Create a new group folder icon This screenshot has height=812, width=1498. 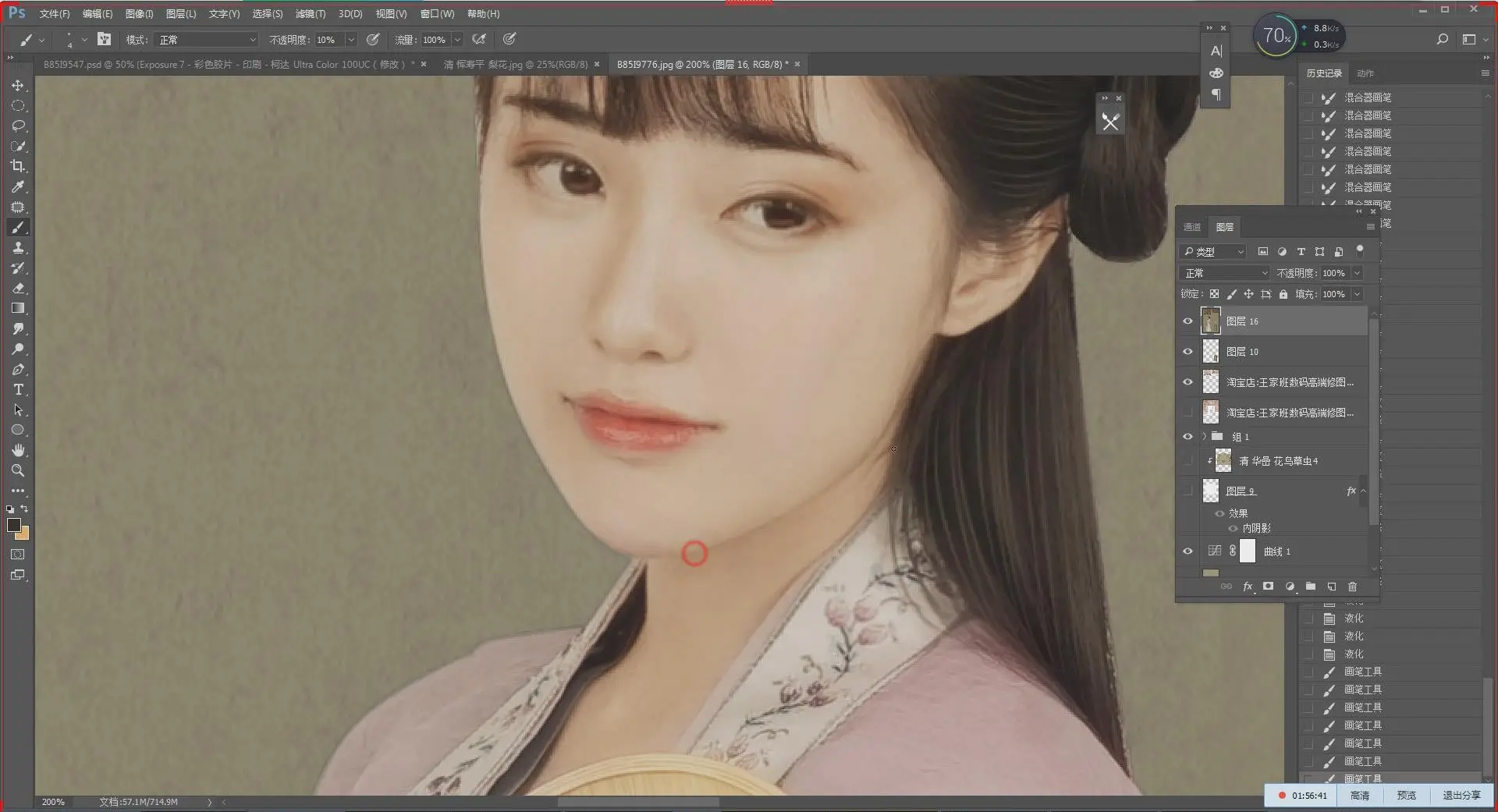pyautogui.click(x=1311, y=587)
